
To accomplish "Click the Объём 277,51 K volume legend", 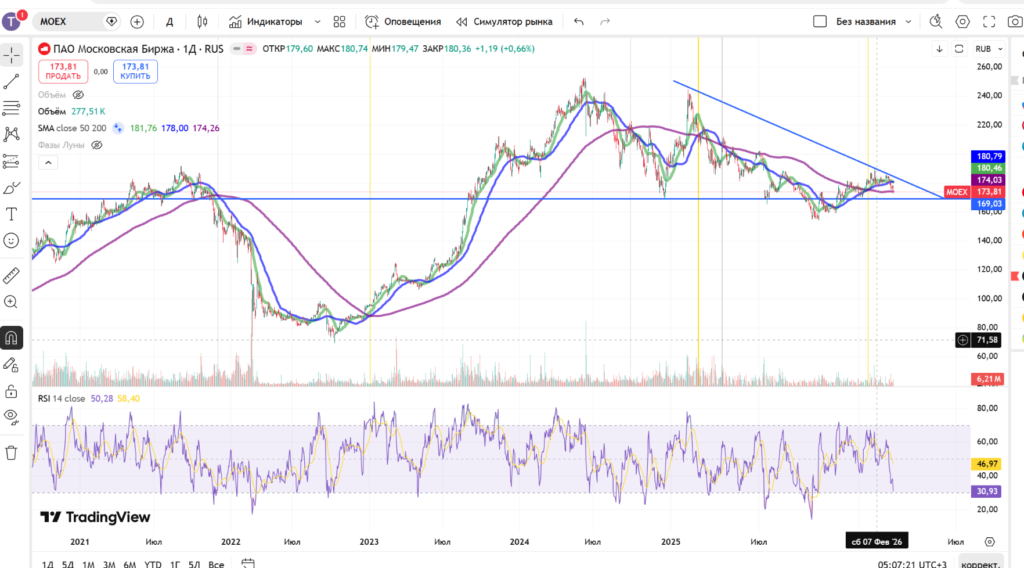I will (71, 112).
